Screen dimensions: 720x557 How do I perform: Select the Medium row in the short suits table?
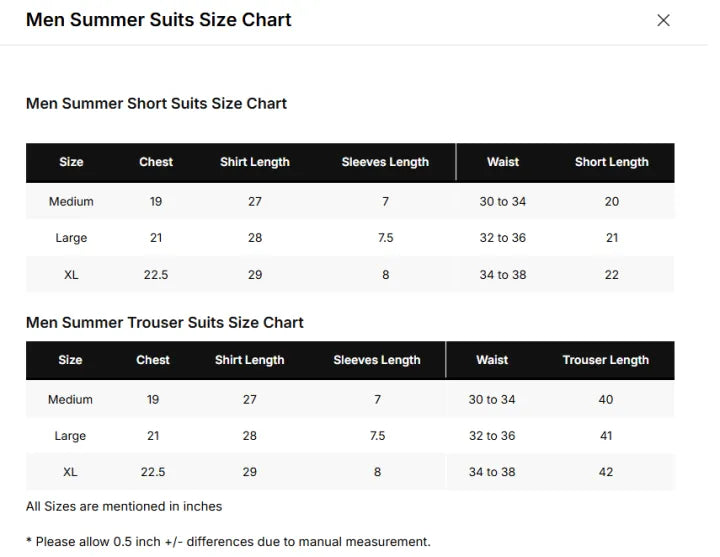point(350,201)
